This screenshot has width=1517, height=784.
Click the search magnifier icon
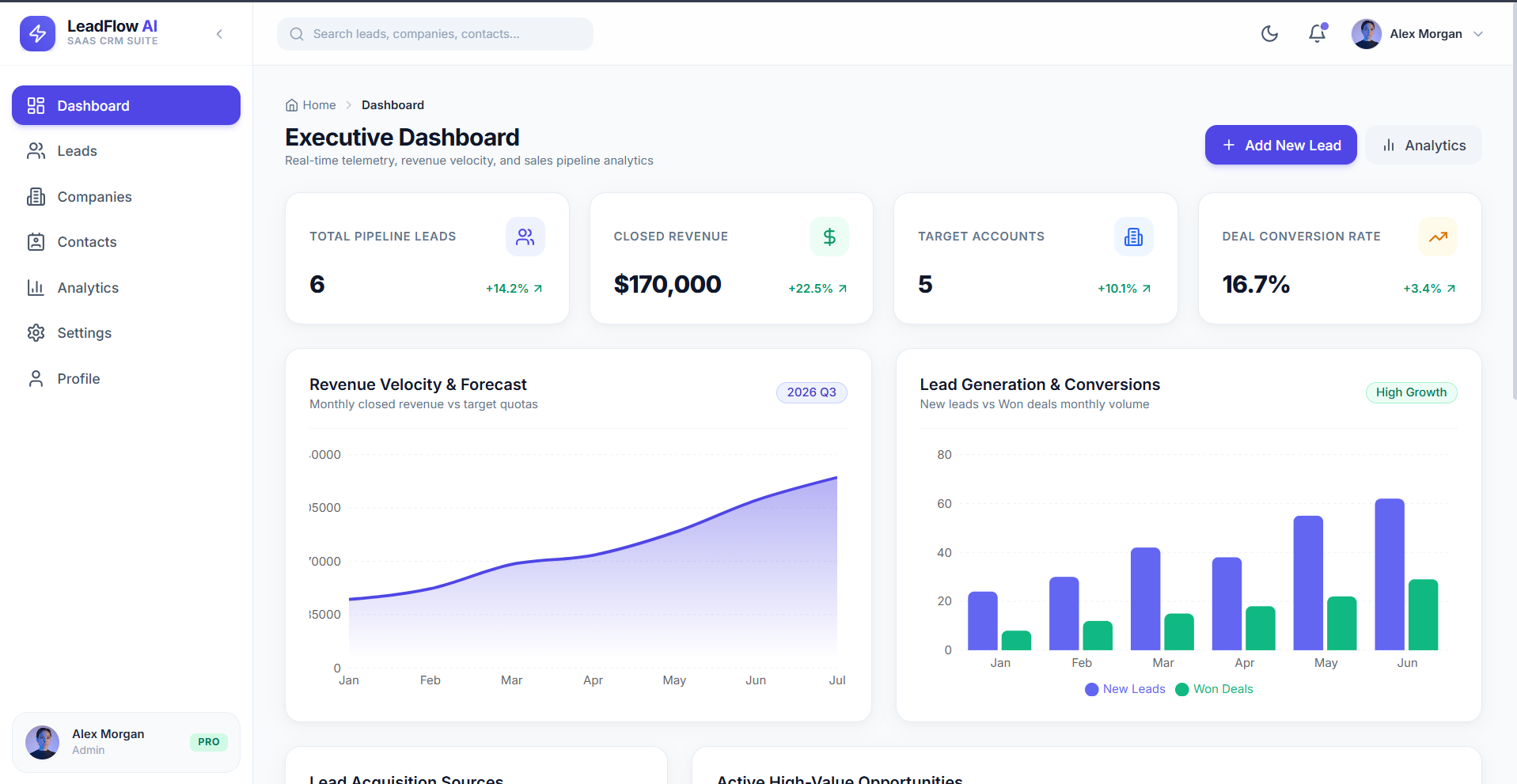[x=297, y=34]
